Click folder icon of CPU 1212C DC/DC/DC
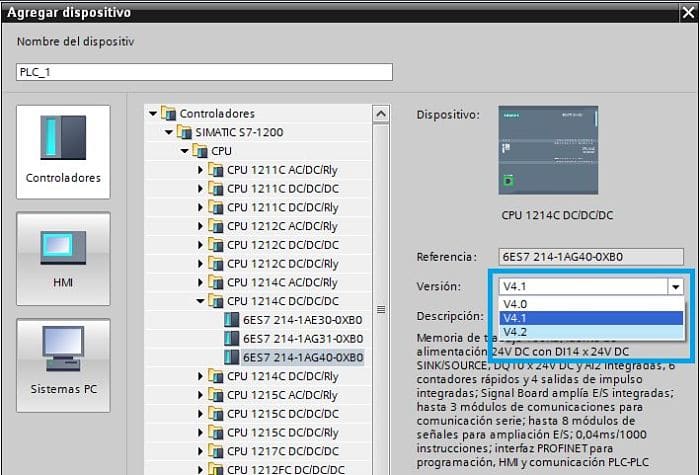The width and height of the screenshot is (700, 475). click(216, 245)
